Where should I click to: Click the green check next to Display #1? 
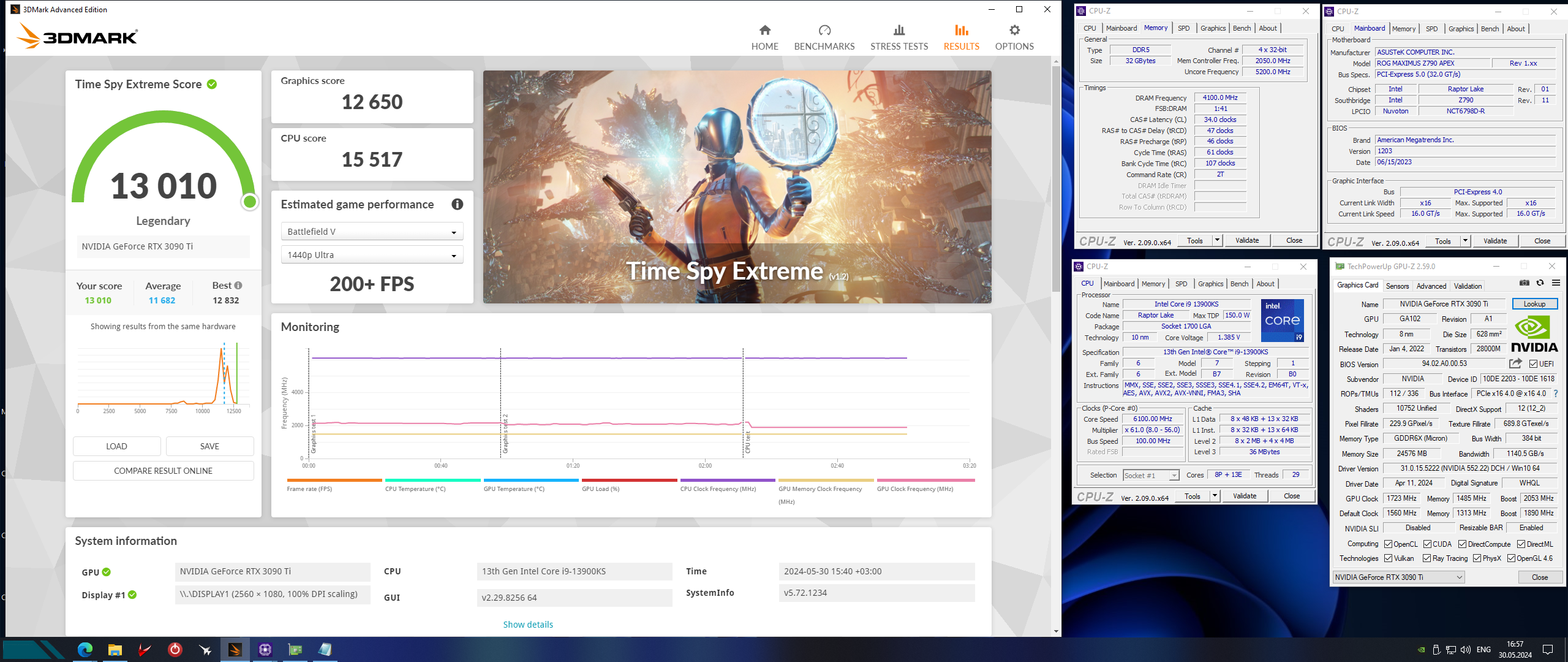[133, 595]
